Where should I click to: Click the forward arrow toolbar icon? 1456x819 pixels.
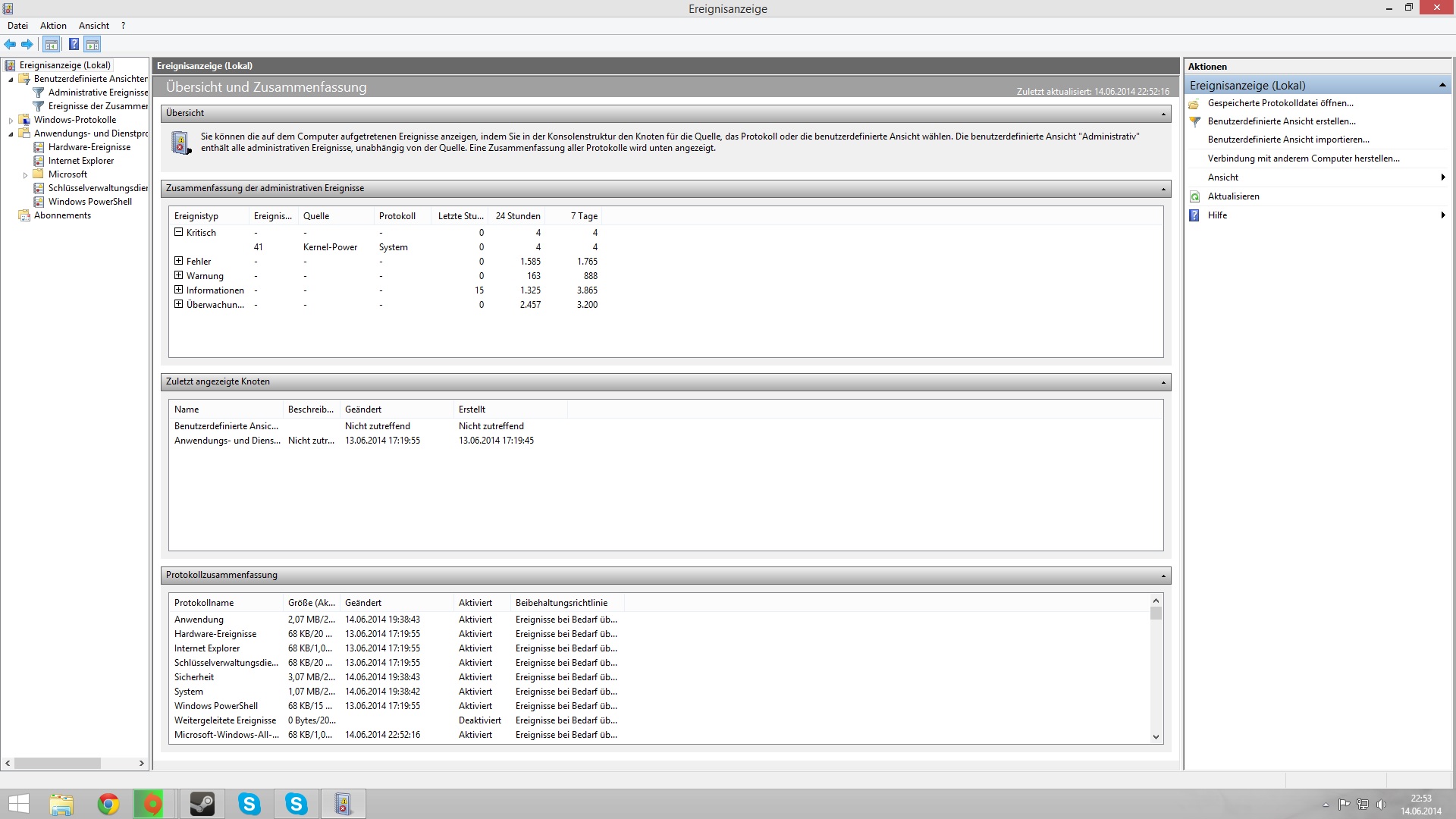[x=27, y=44]
